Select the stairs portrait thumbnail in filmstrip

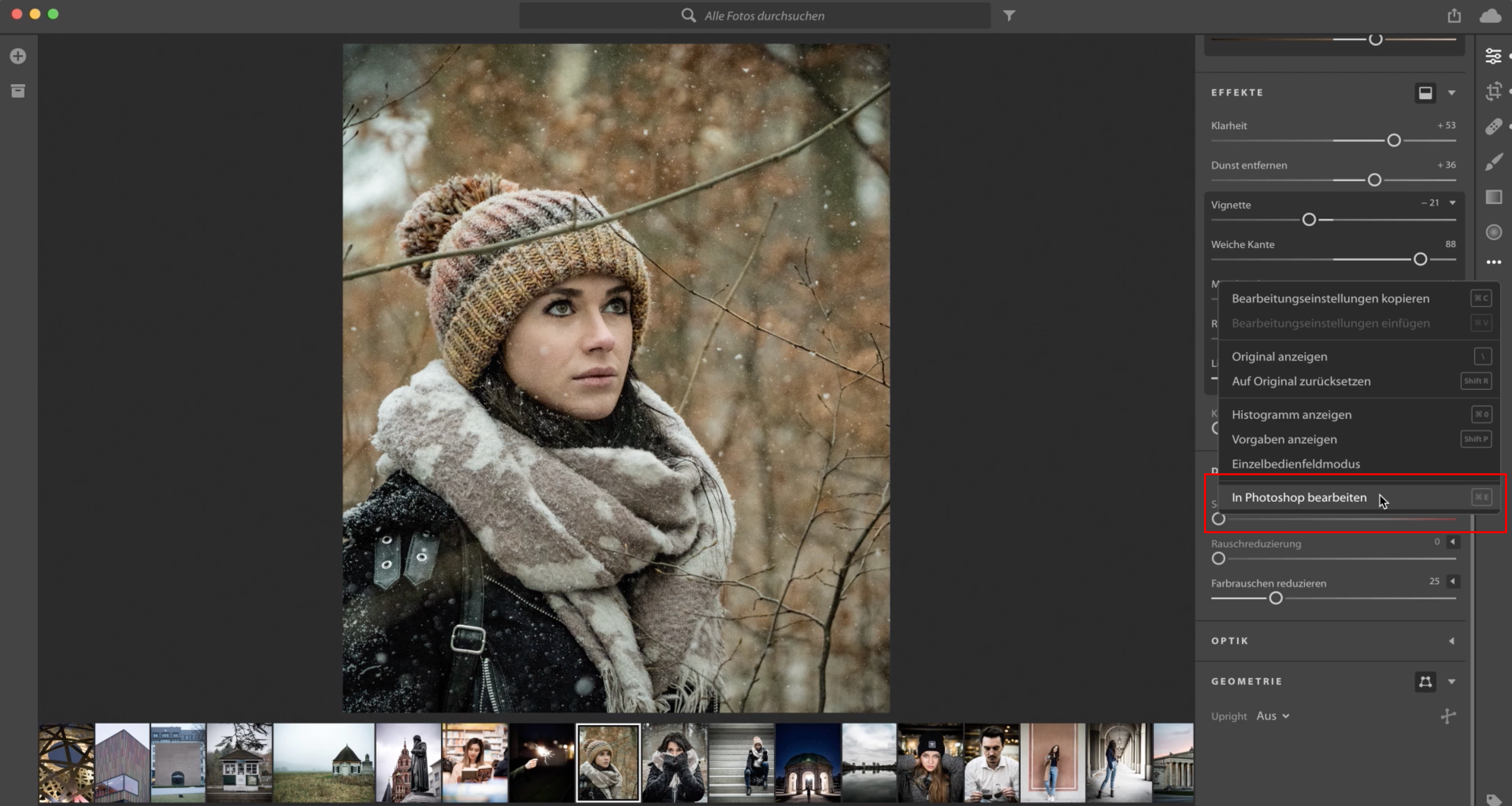(741, 763)
